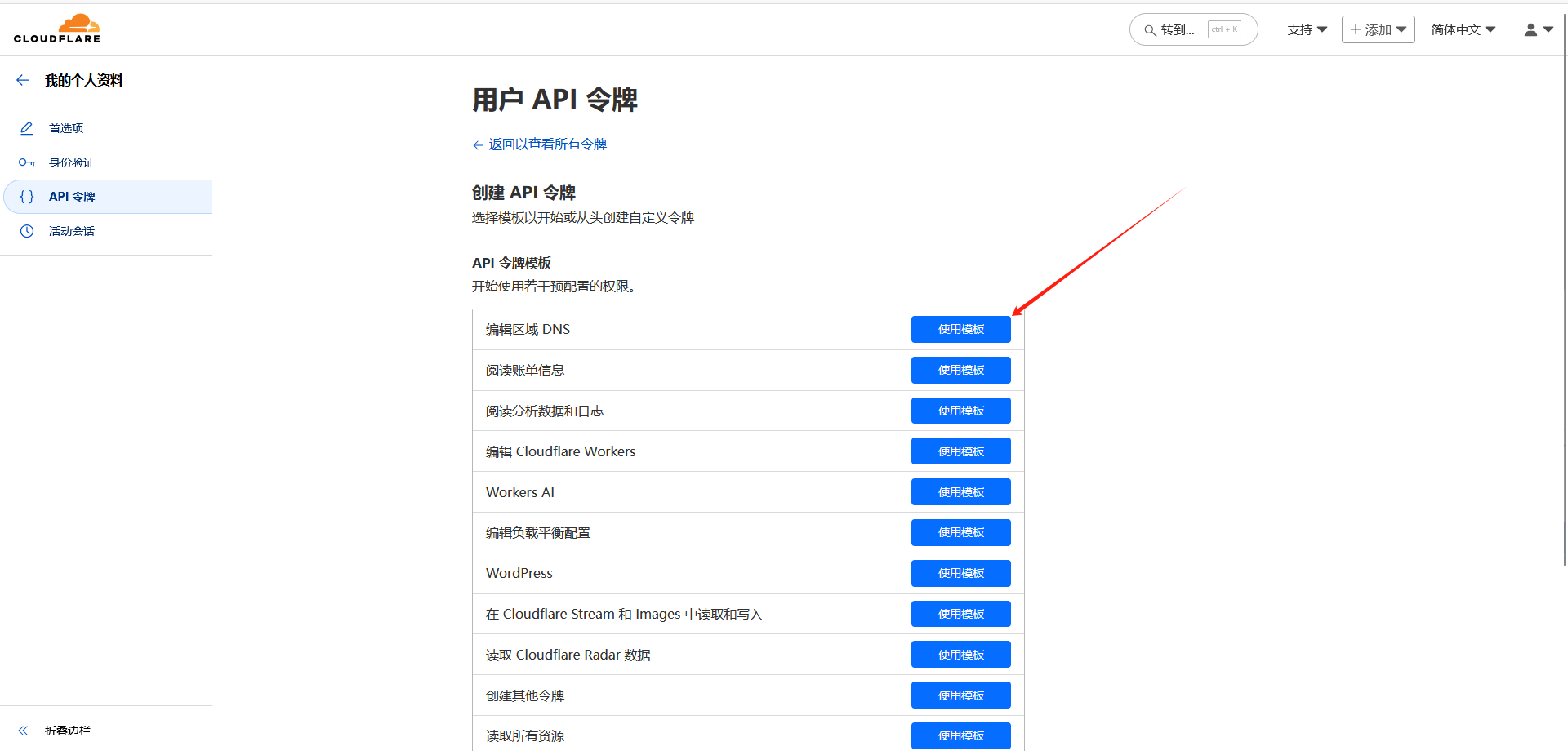Open 活动会话 sidebar item

[x=72, y=231]
